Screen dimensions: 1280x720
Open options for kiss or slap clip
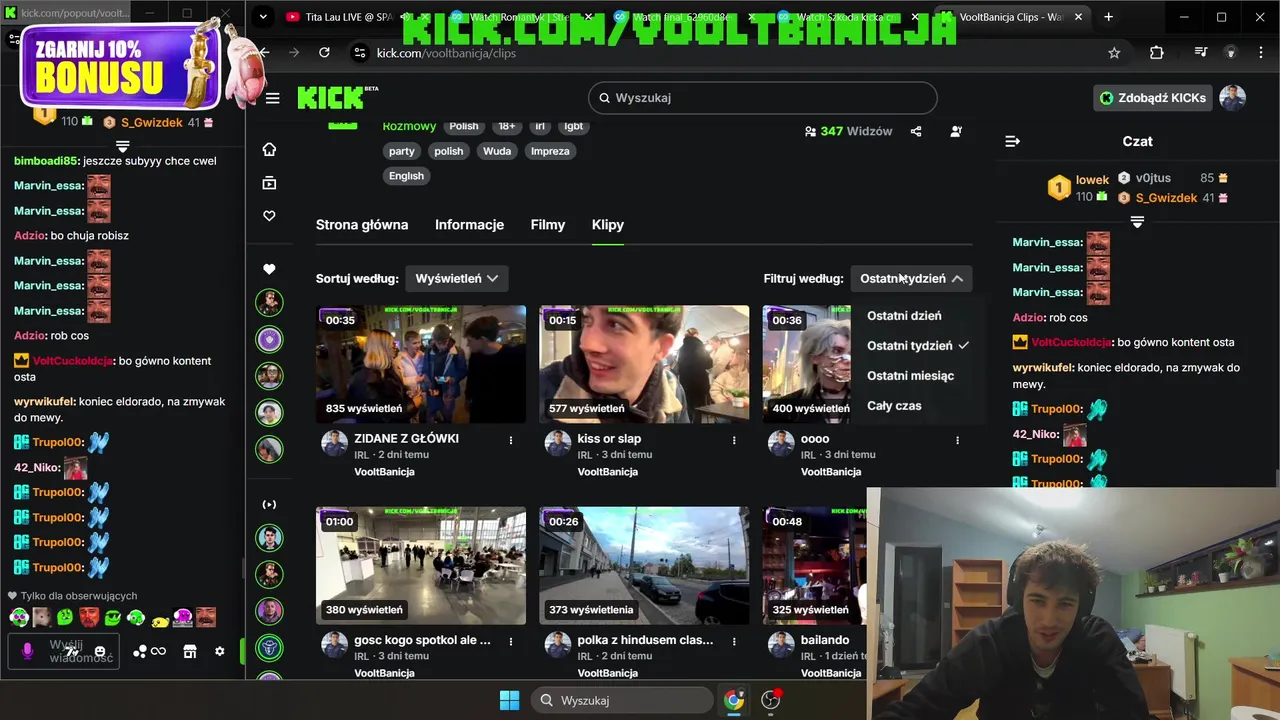tap(734, 440)
